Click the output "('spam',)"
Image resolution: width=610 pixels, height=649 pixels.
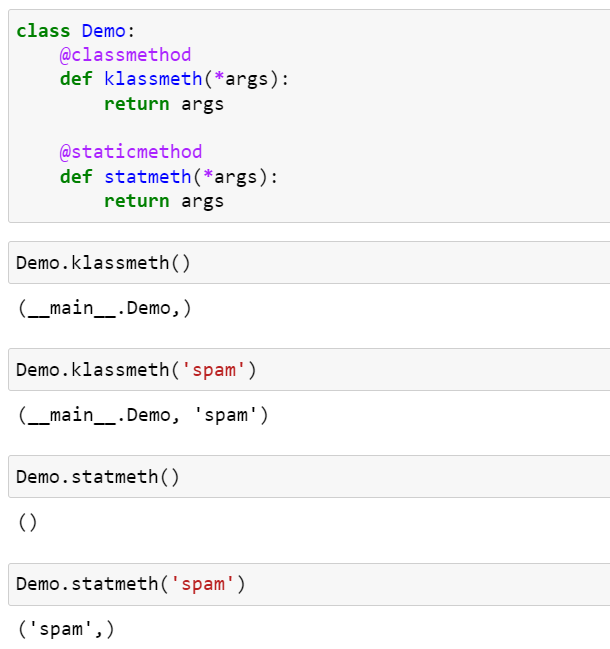tap(66, 630)
